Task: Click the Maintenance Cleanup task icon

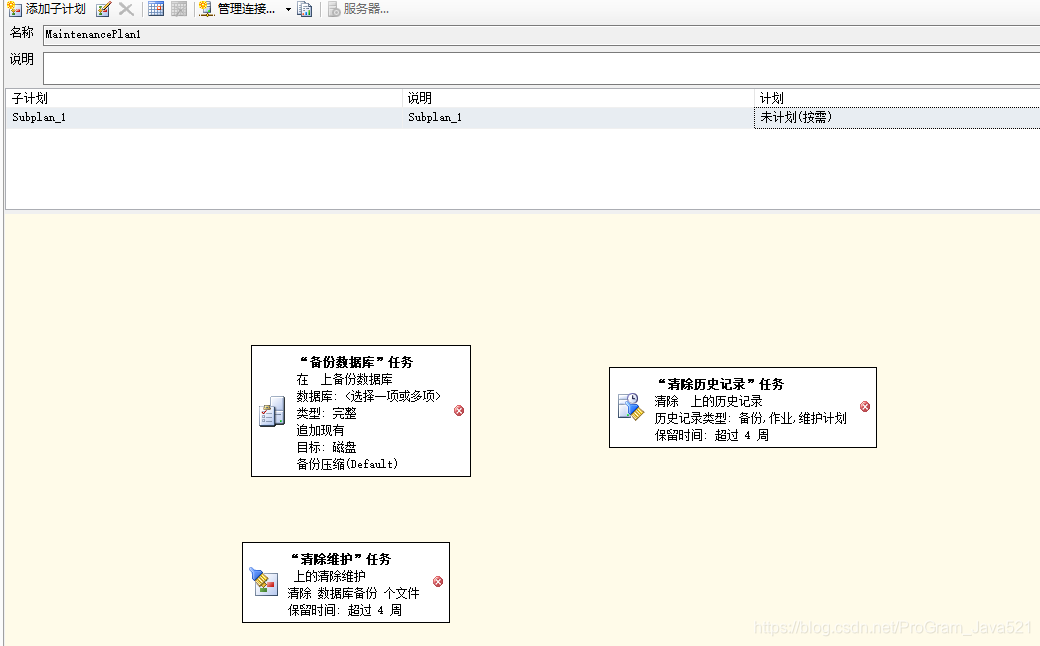Action: 264,582
